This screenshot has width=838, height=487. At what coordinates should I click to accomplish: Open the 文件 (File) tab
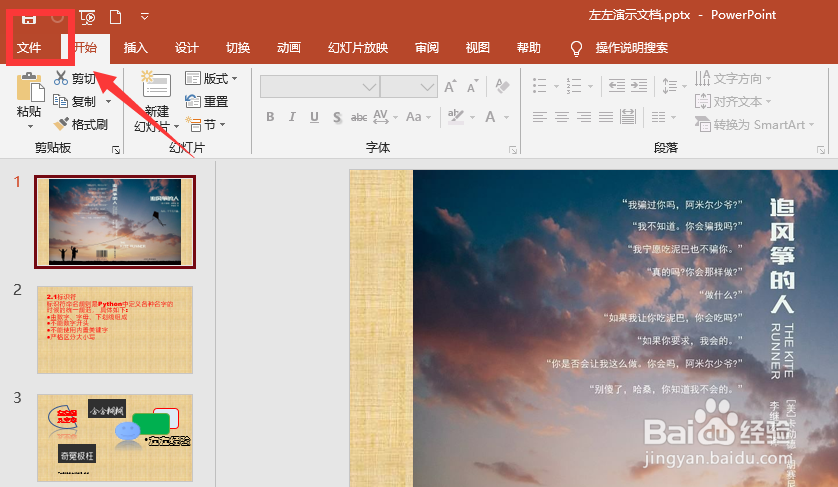coord(29,48)
